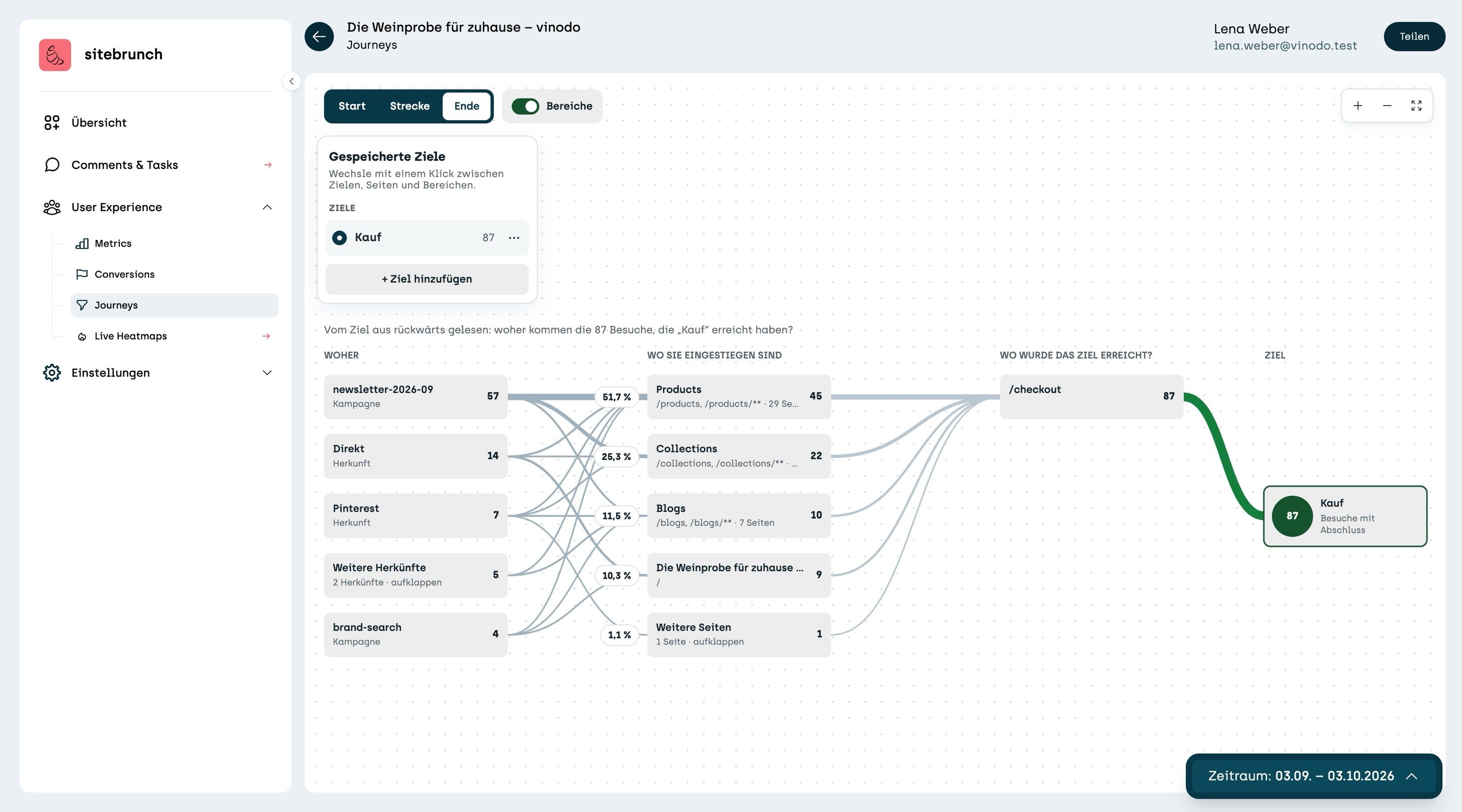Zoom in with the plus icon
Viewport: 1462px width, 812px height.
(x=1357, y=106)
